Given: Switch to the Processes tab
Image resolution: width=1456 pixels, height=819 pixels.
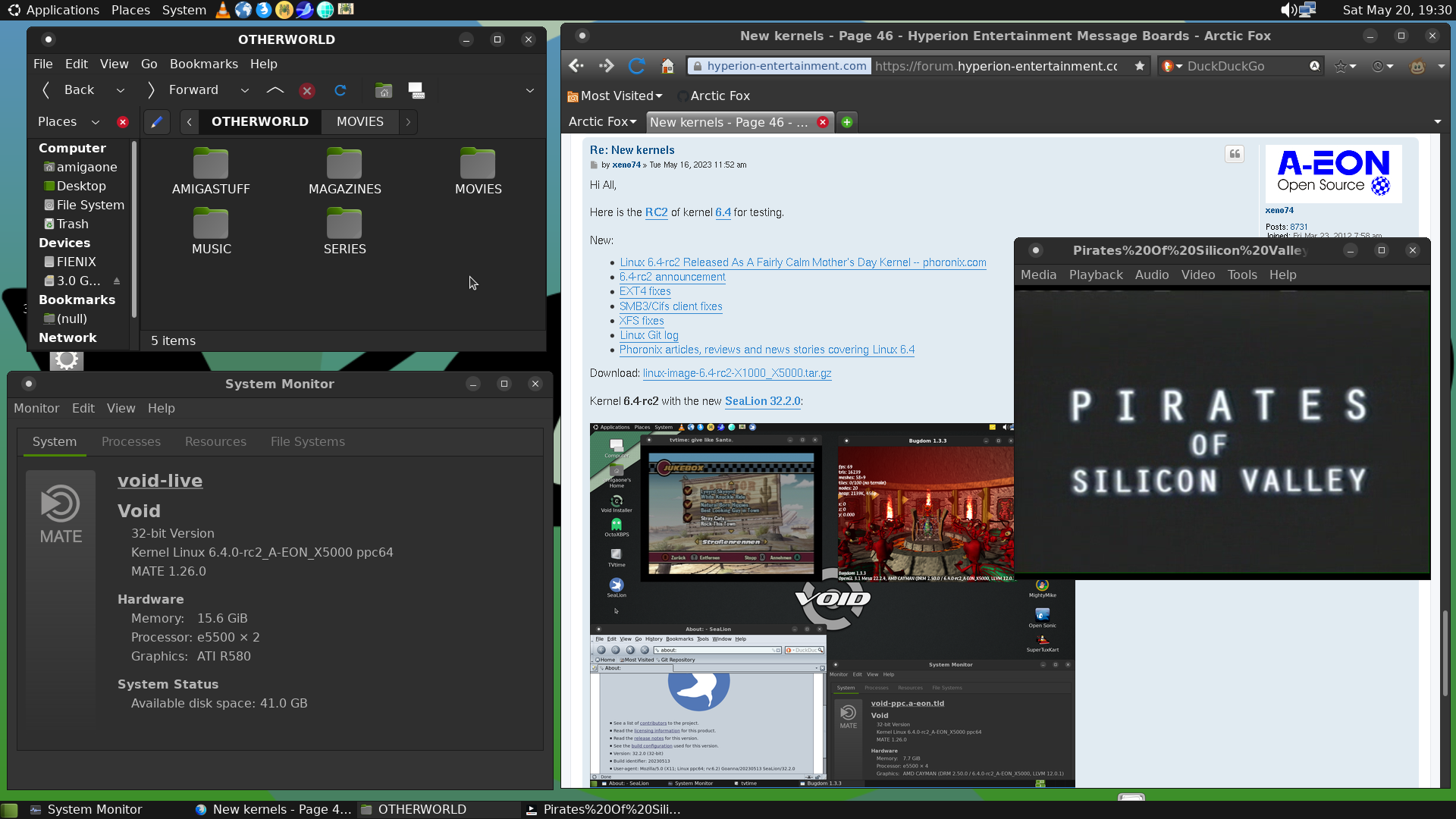Looking at the screenshot, I should pyautogui.click(x=131, y=442).
